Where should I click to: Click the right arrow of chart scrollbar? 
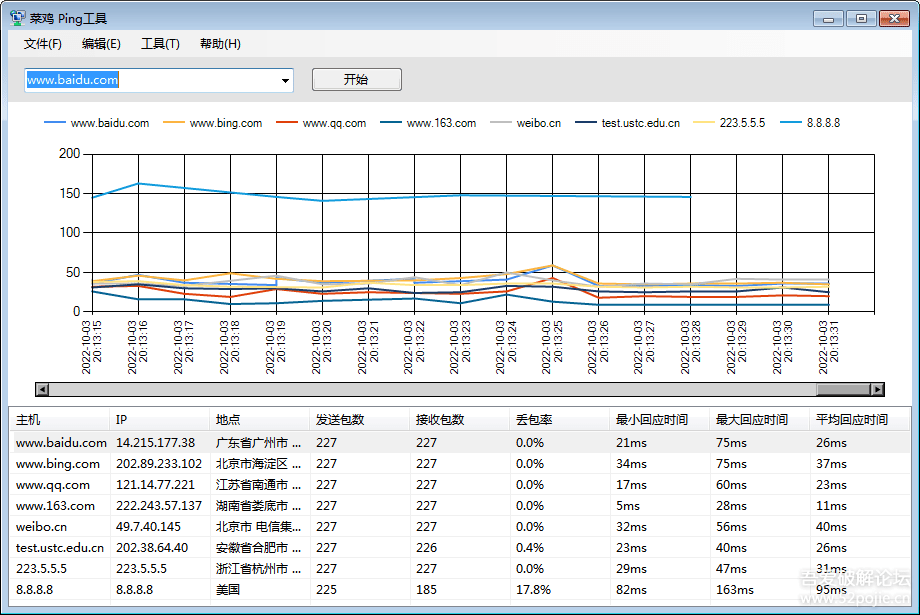(x=877, y=390)
